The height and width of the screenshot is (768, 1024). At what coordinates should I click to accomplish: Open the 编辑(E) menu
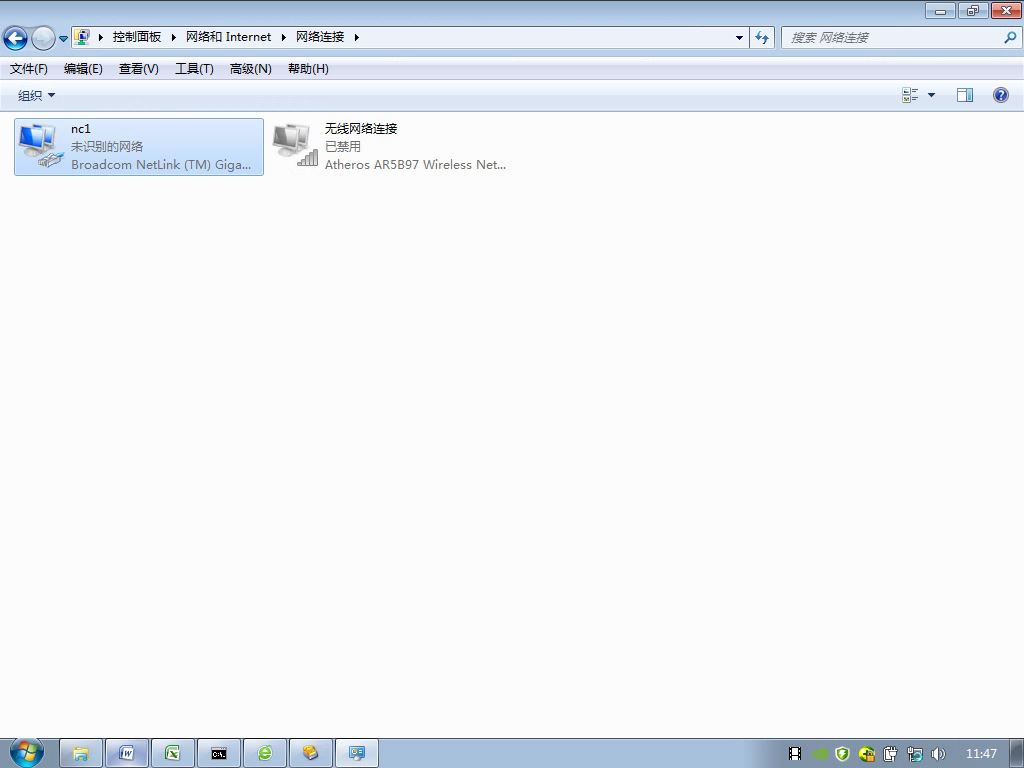point(84,69)
